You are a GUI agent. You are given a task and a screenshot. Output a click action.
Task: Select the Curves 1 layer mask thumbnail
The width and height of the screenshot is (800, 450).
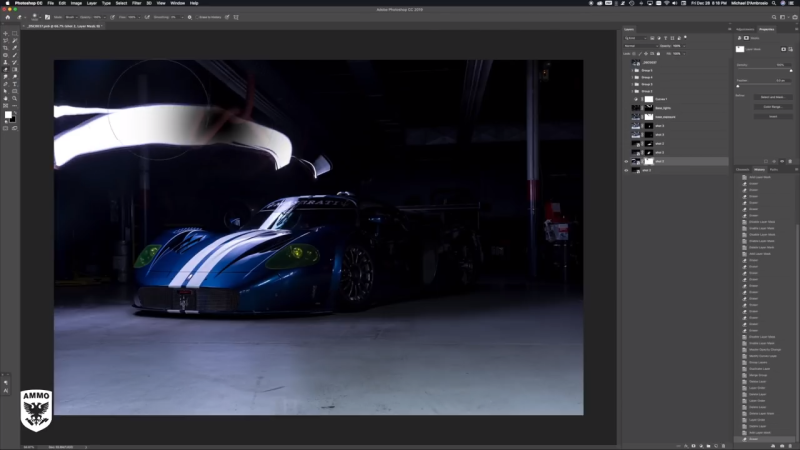(647, 99)
